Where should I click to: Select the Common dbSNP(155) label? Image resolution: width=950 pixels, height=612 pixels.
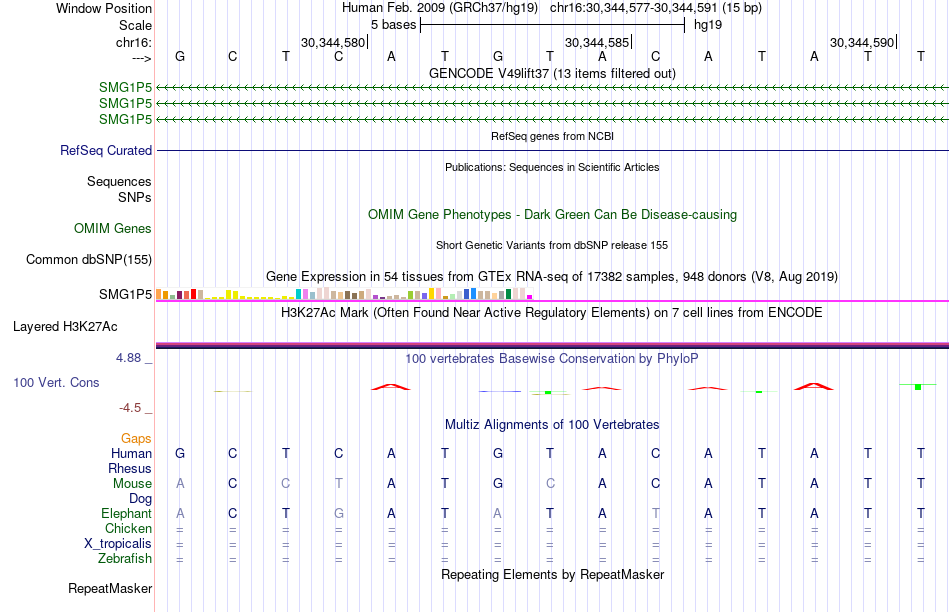pyautogui.click(x=89, y=259)
